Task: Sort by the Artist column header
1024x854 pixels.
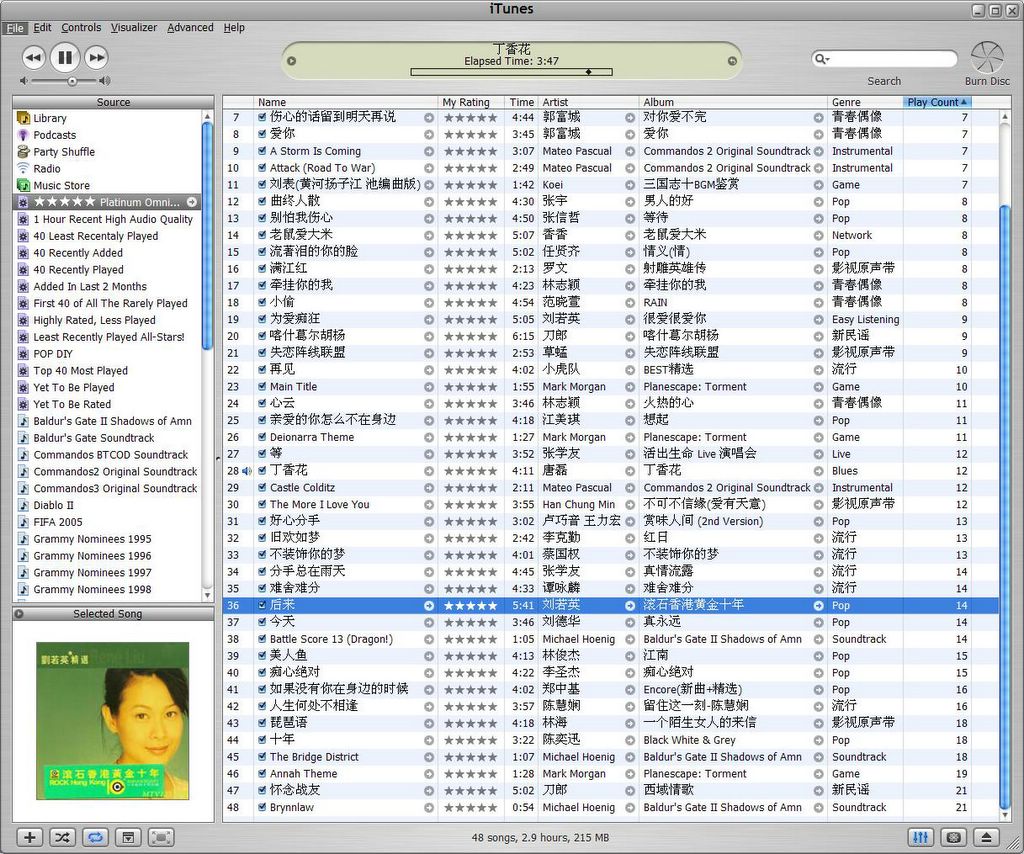Action: click(x=588, y=102)
